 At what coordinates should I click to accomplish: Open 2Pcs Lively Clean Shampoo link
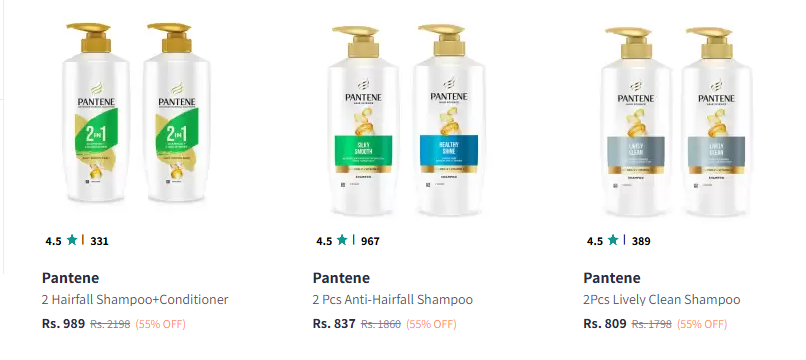(662, 299)
